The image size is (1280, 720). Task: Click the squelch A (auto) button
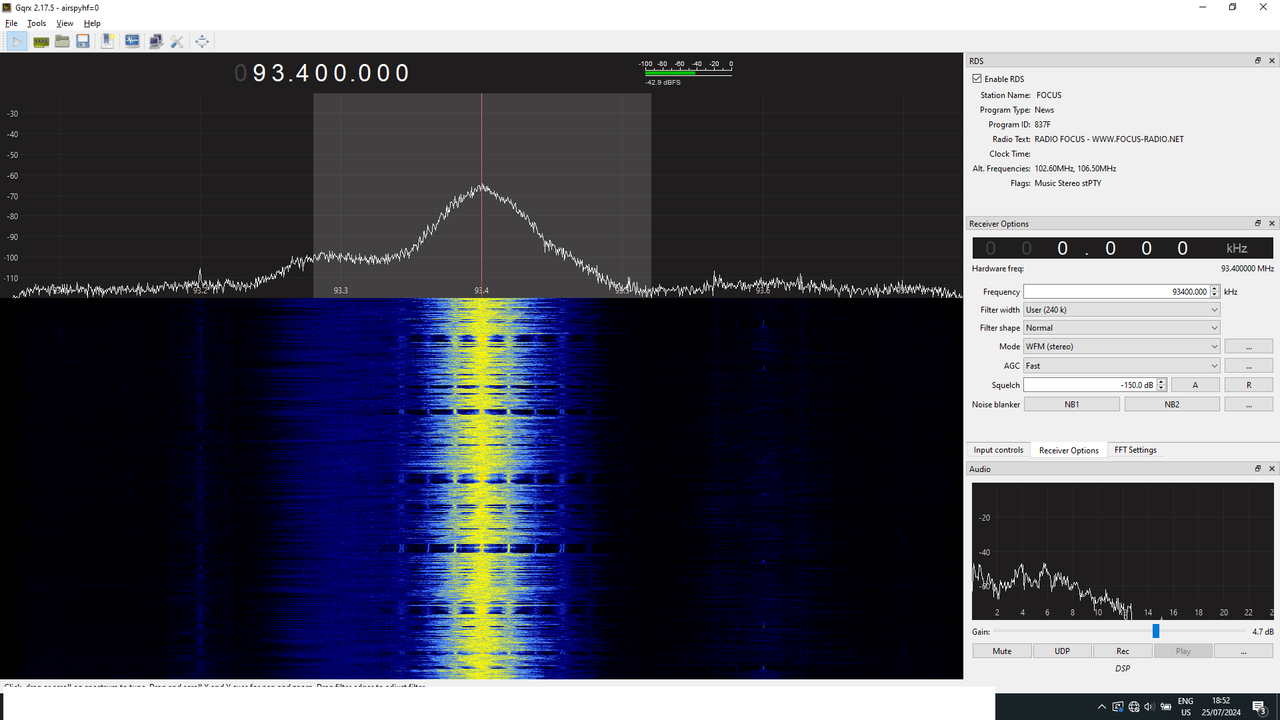[1195, 385]
